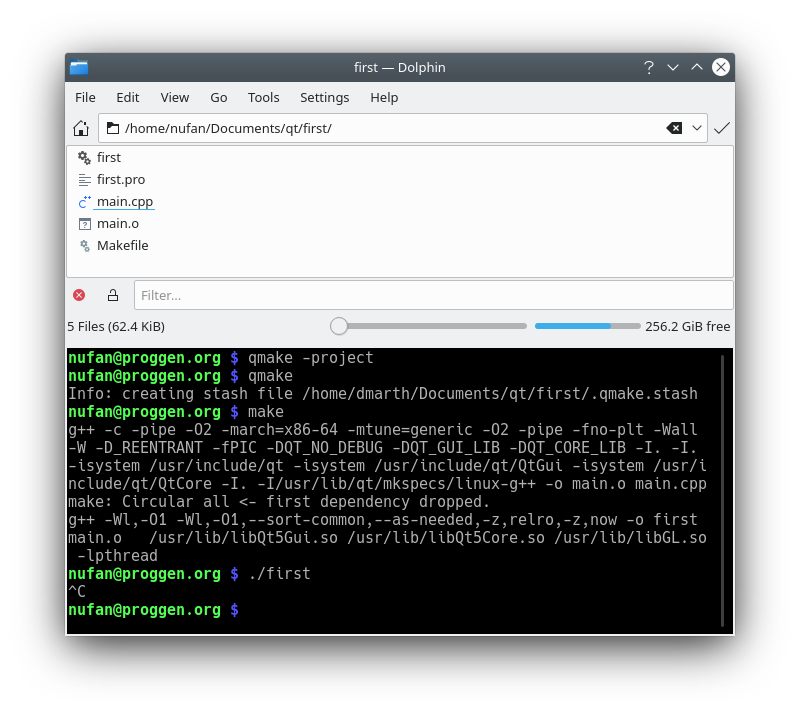This screenshot has height=713, width=800.
Task: Open the Tools menu
Action: [263, 97]
